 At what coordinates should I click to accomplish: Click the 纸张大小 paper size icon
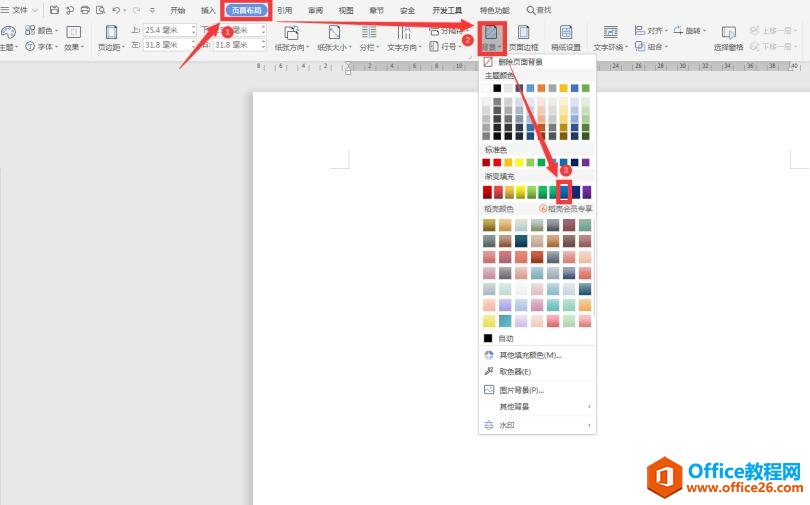[334, 35]
